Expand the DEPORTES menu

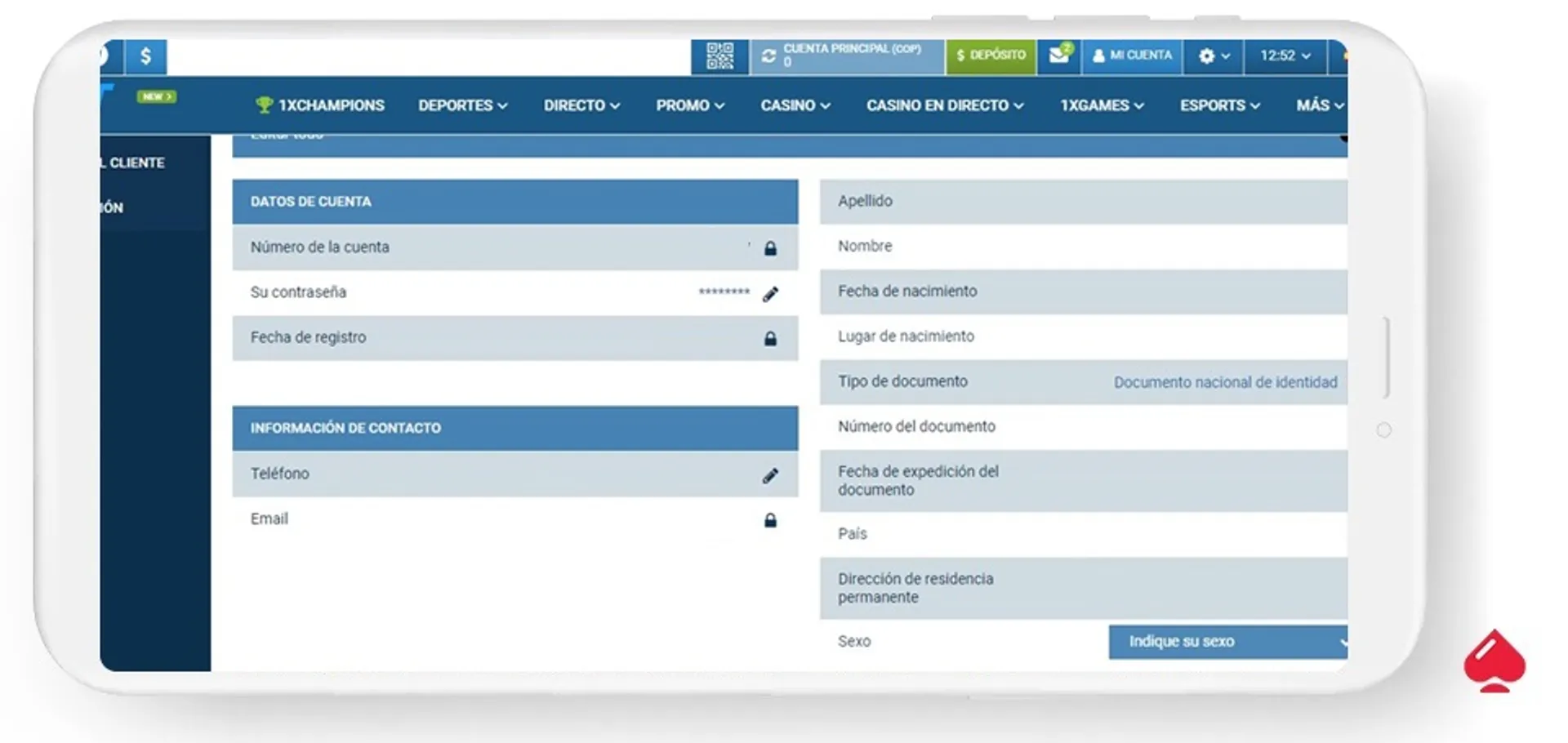pos(463,105)
